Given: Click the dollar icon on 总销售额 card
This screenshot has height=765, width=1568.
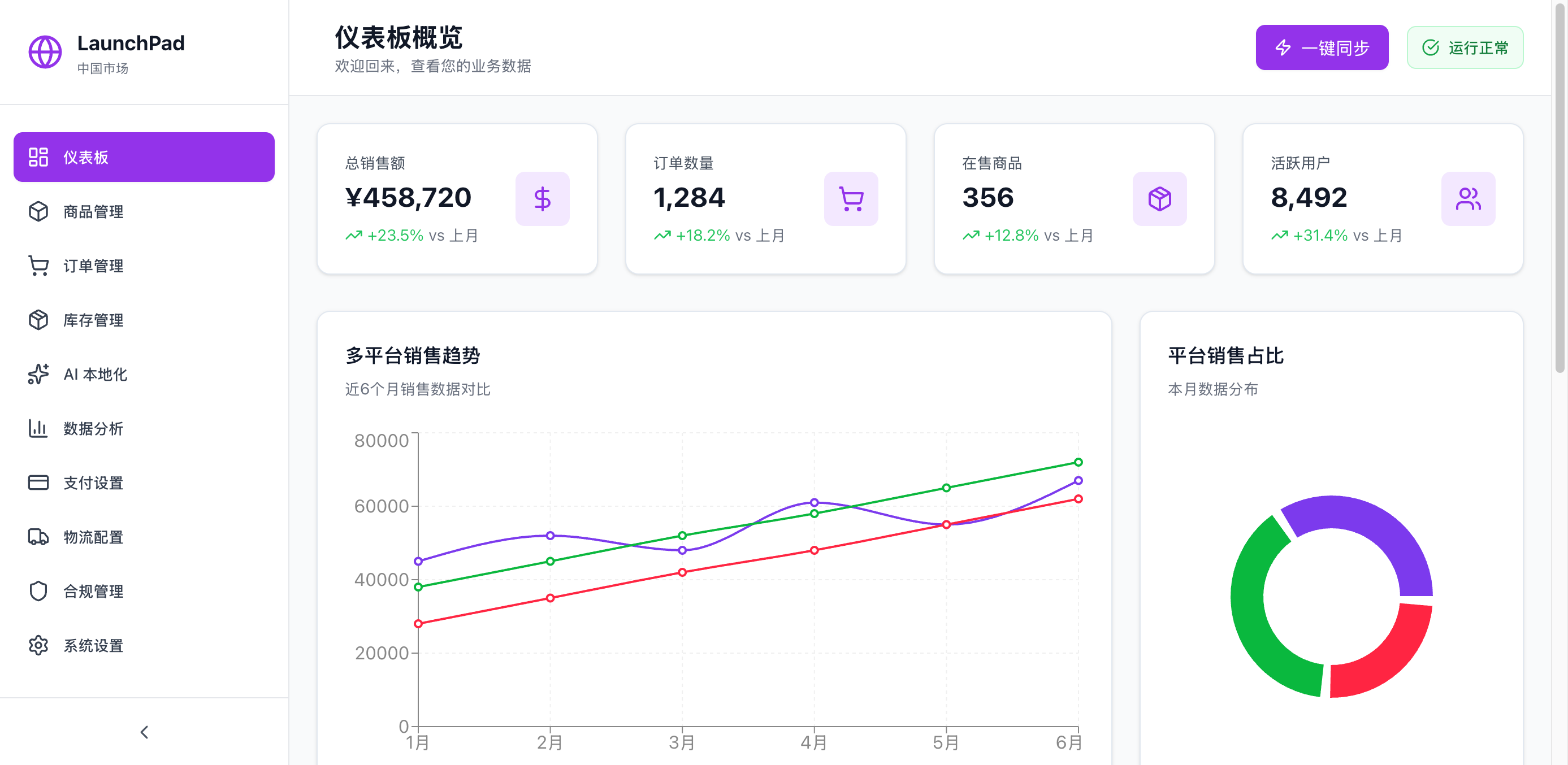Looking at the screenshot, I should [x=542, y=198].
